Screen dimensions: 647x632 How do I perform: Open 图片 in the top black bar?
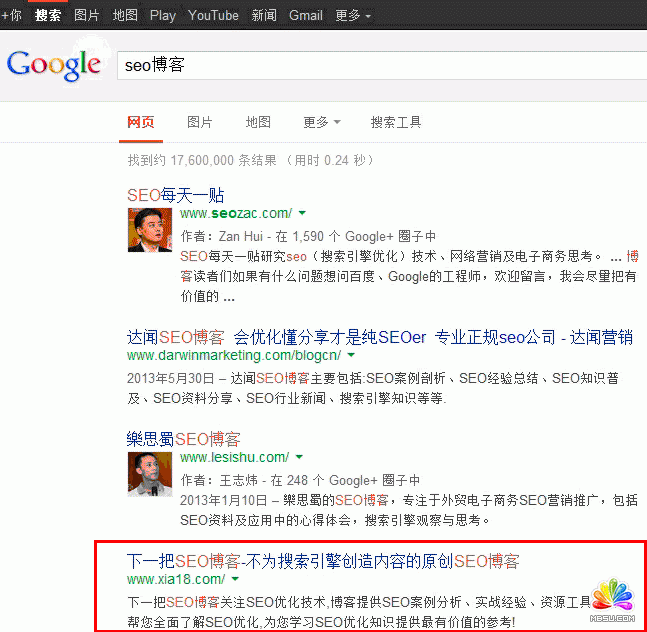pos(87,16)
